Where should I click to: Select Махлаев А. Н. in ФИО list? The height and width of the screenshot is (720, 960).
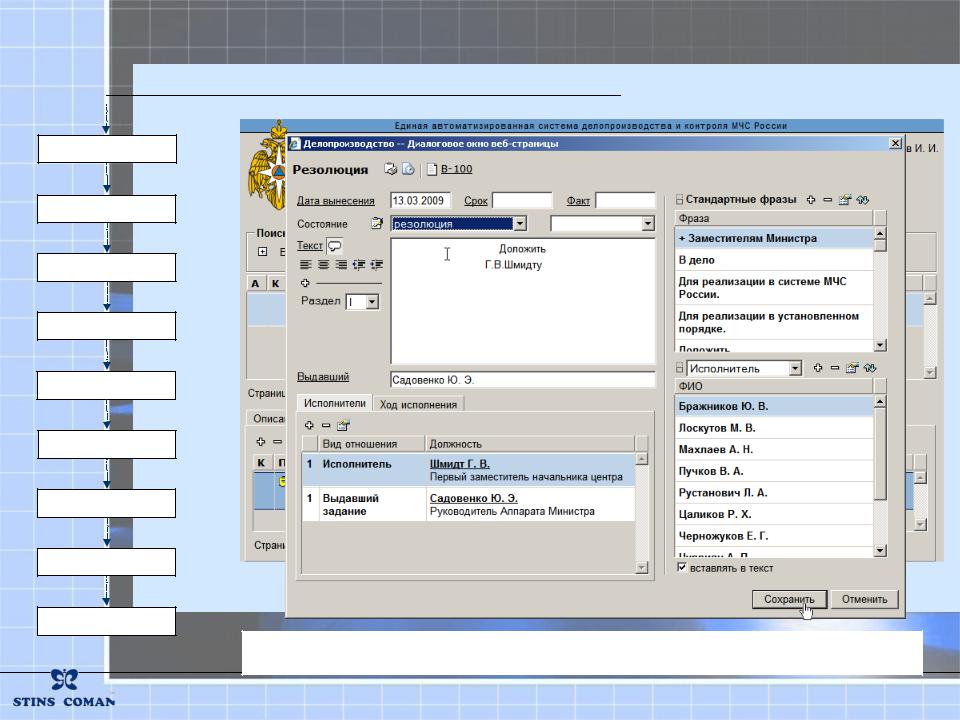(x=774, y=449)
